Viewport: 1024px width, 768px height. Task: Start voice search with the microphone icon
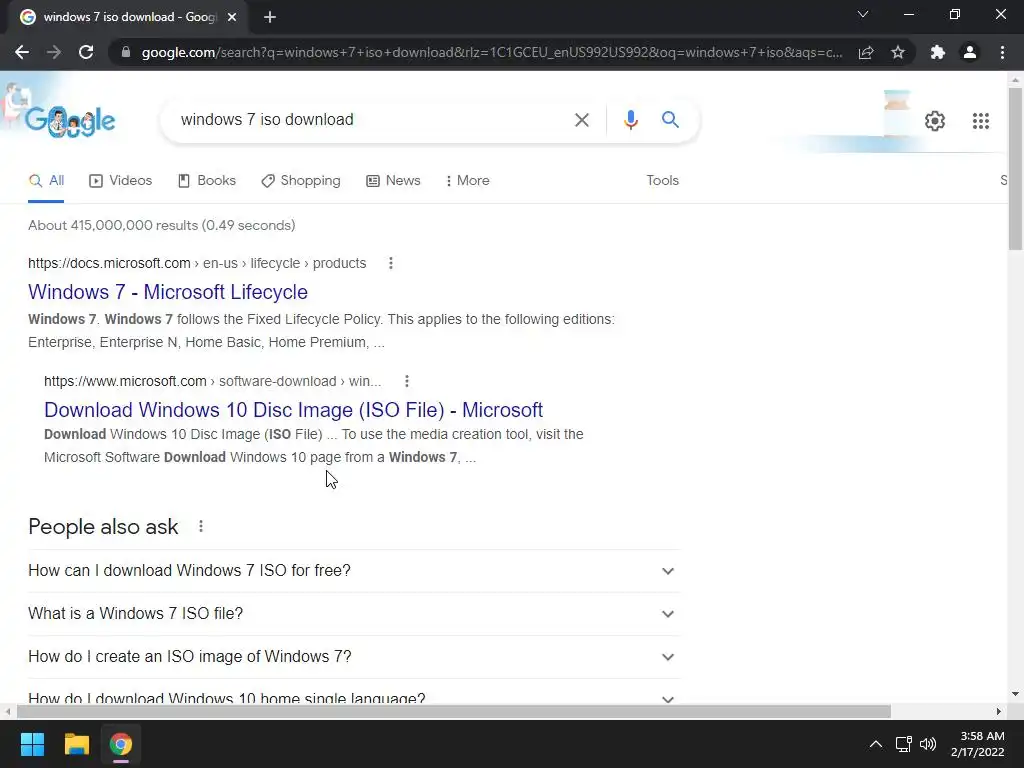[x=630, y=120]
